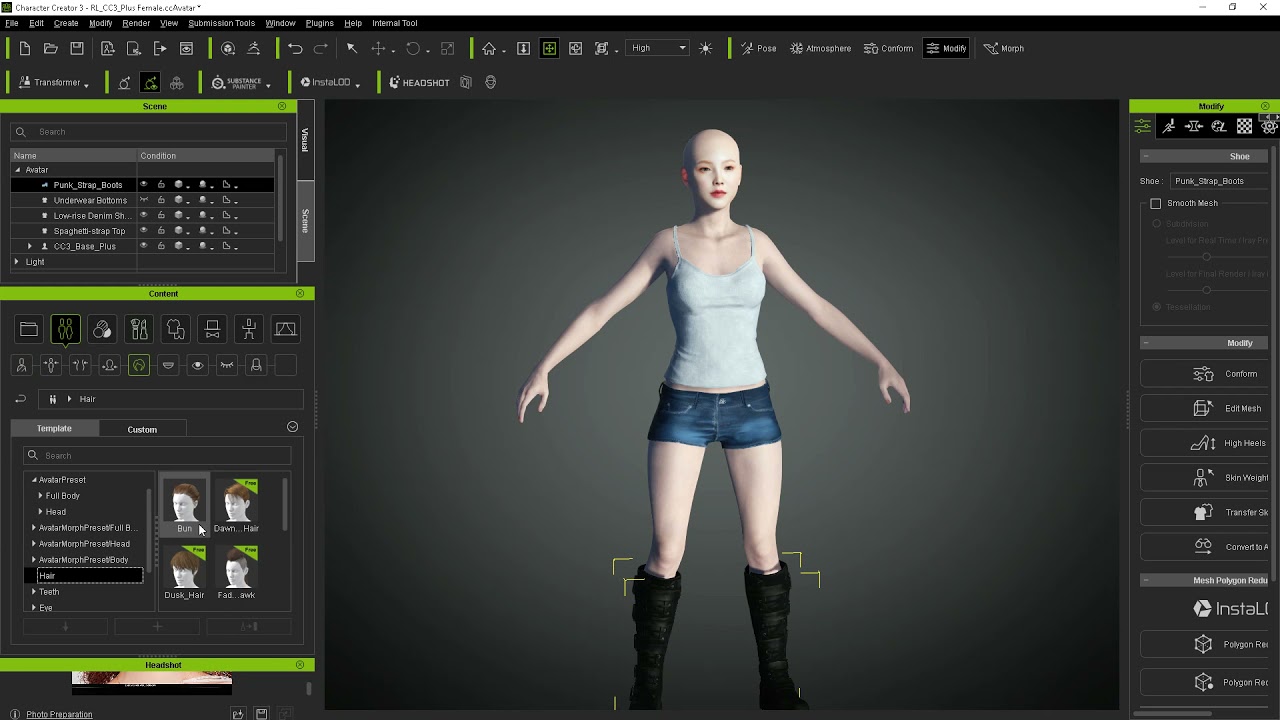The height and width of the screenshot is (720, 1280).
Task: Click the Actor content category icon
Action: [65, 329]
